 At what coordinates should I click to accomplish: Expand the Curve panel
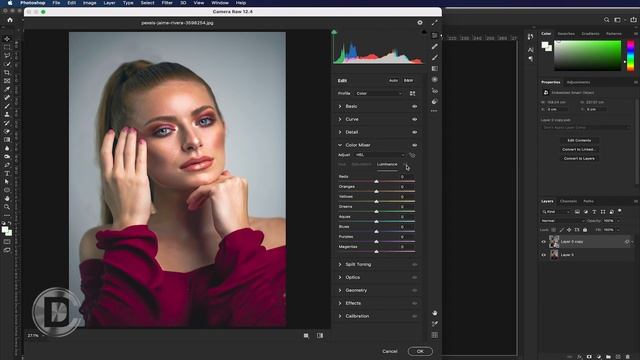pyautogui.click(x=340, y=119)
